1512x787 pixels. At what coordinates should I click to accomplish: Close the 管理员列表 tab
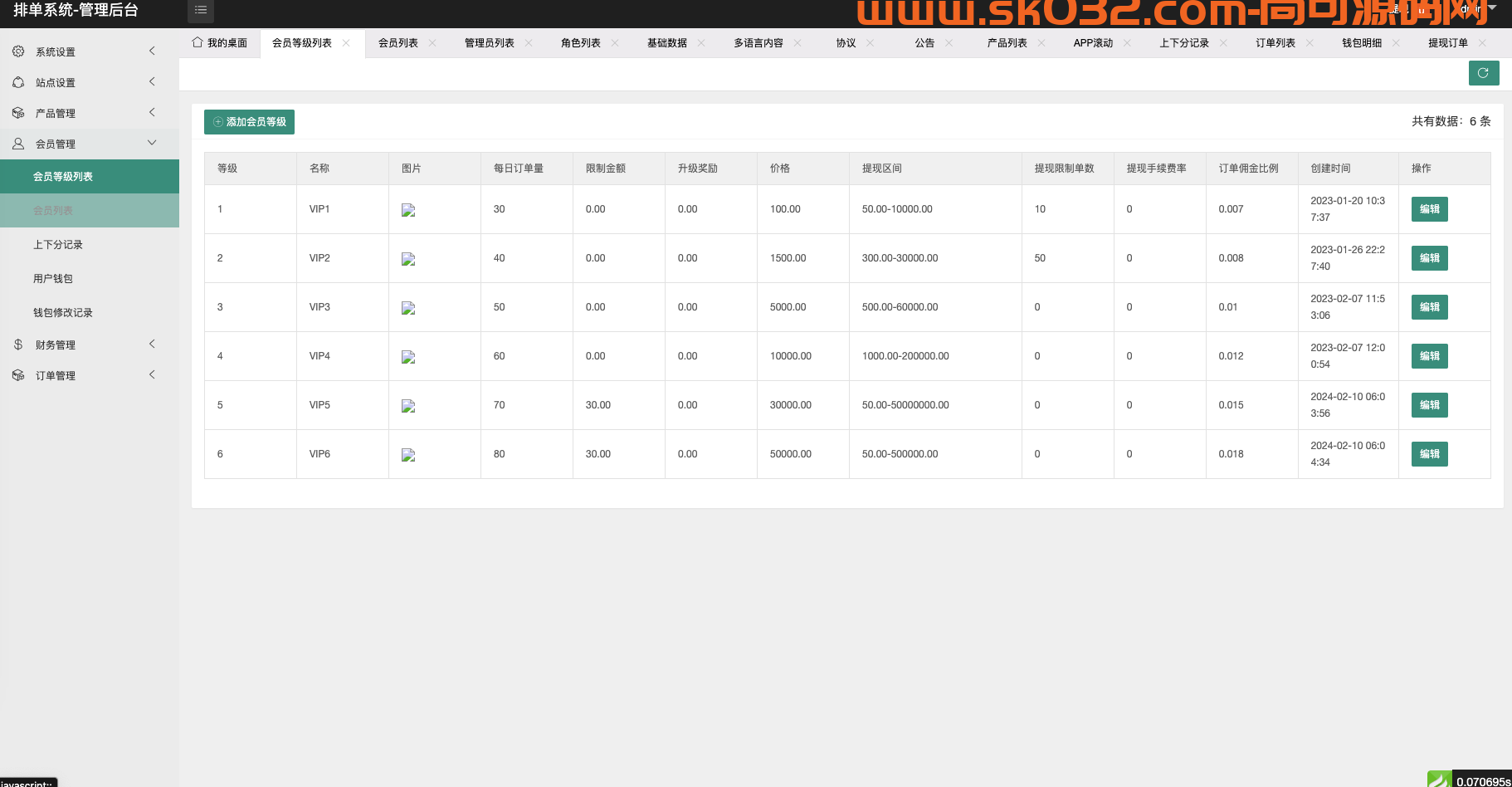tap(529, 43)
